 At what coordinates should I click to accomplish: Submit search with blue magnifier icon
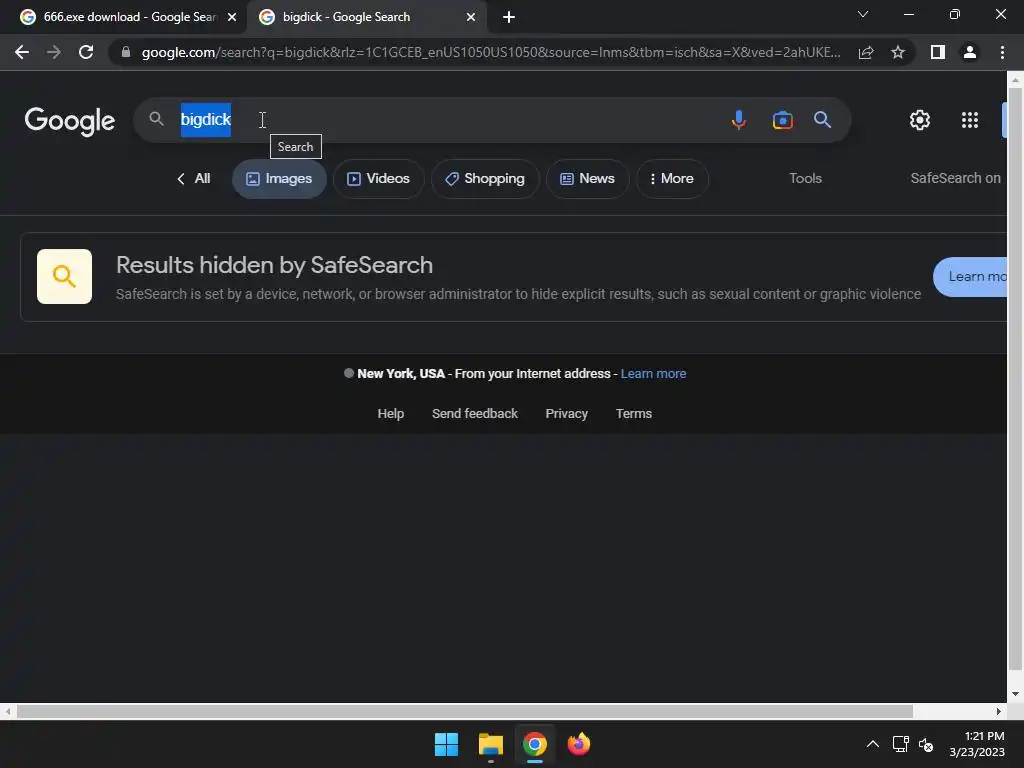822,120
